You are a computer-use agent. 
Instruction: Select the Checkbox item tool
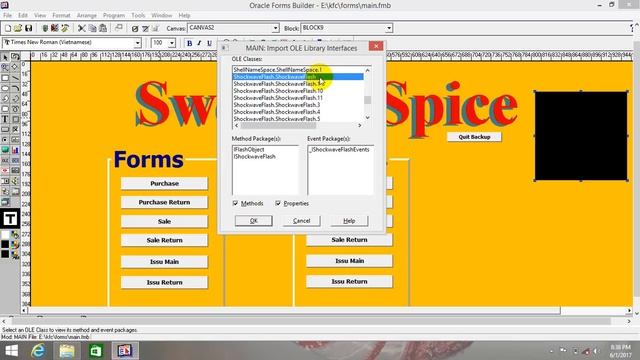tap(15, 129)
